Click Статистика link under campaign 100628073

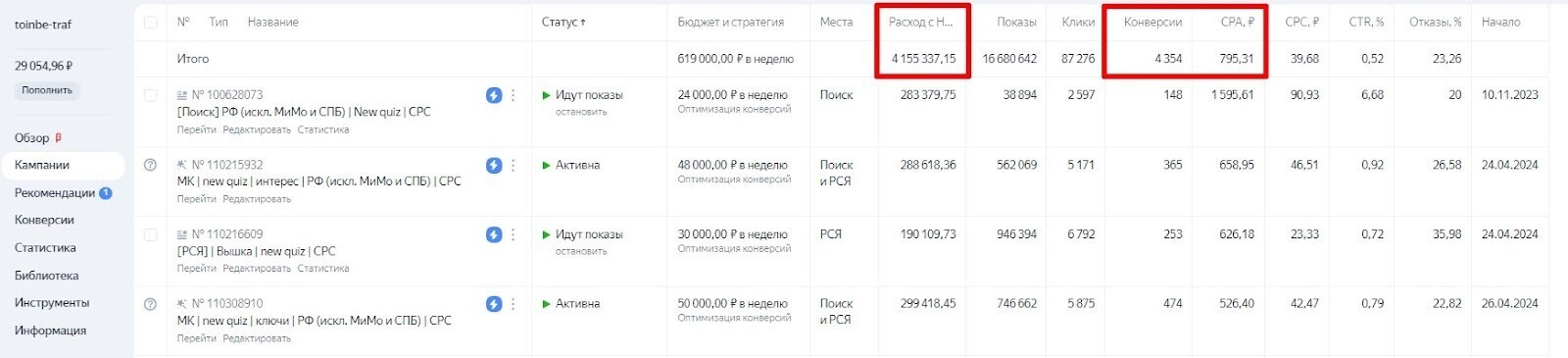coord(323,129)
